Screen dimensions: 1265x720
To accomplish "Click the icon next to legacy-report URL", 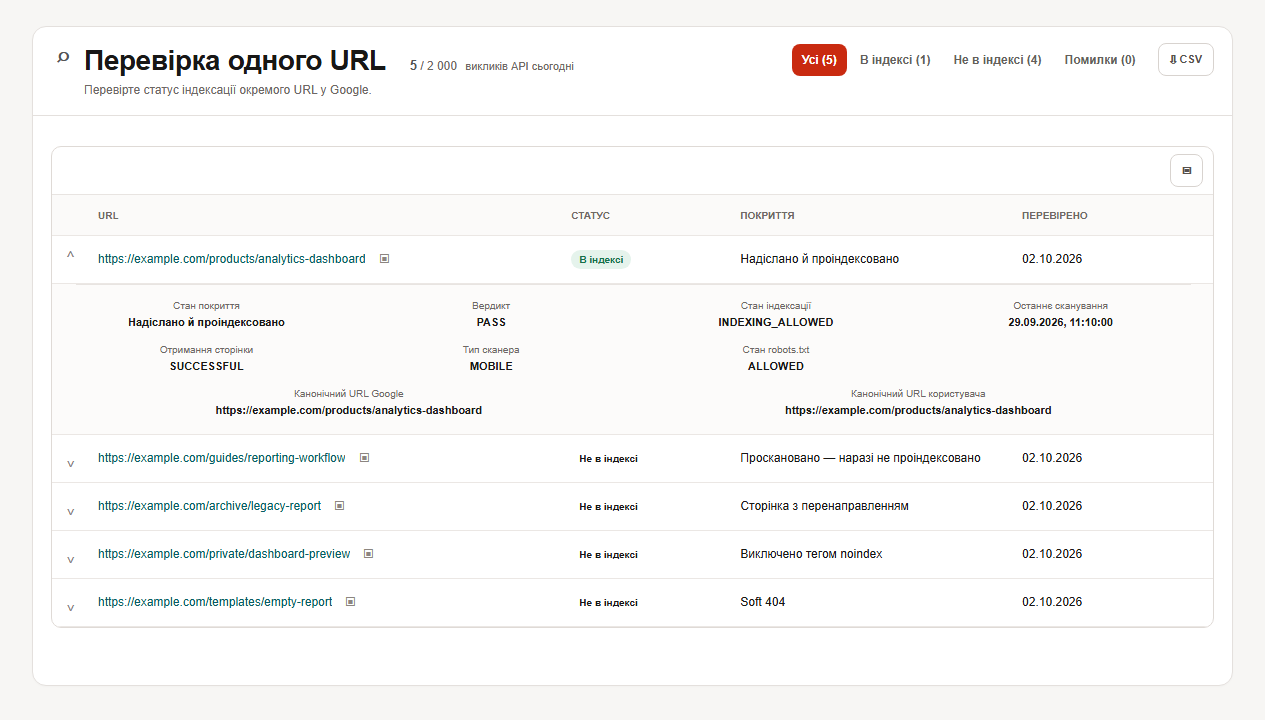I will pos(340,506).
